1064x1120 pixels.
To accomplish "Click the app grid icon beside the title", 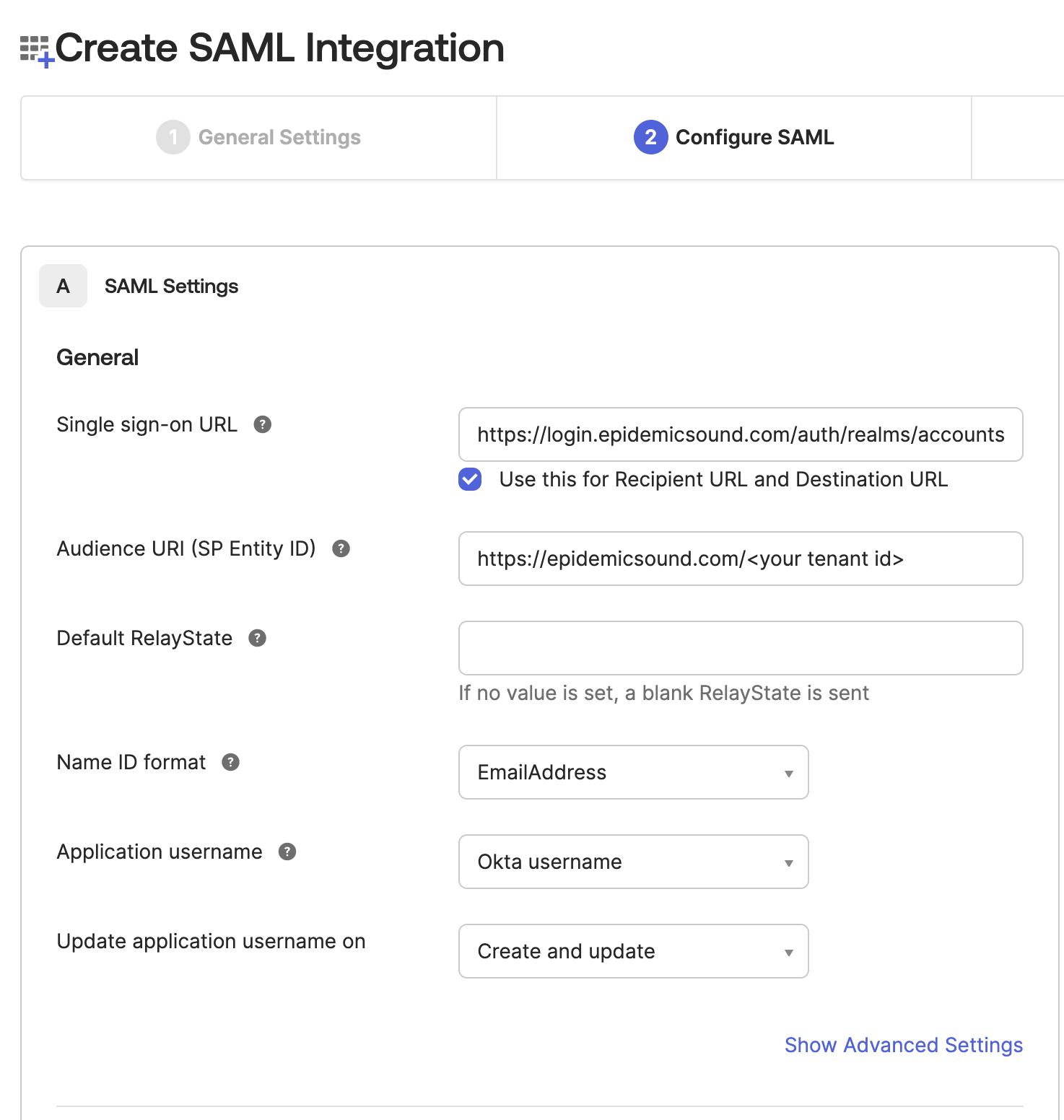I will [36, 51].
